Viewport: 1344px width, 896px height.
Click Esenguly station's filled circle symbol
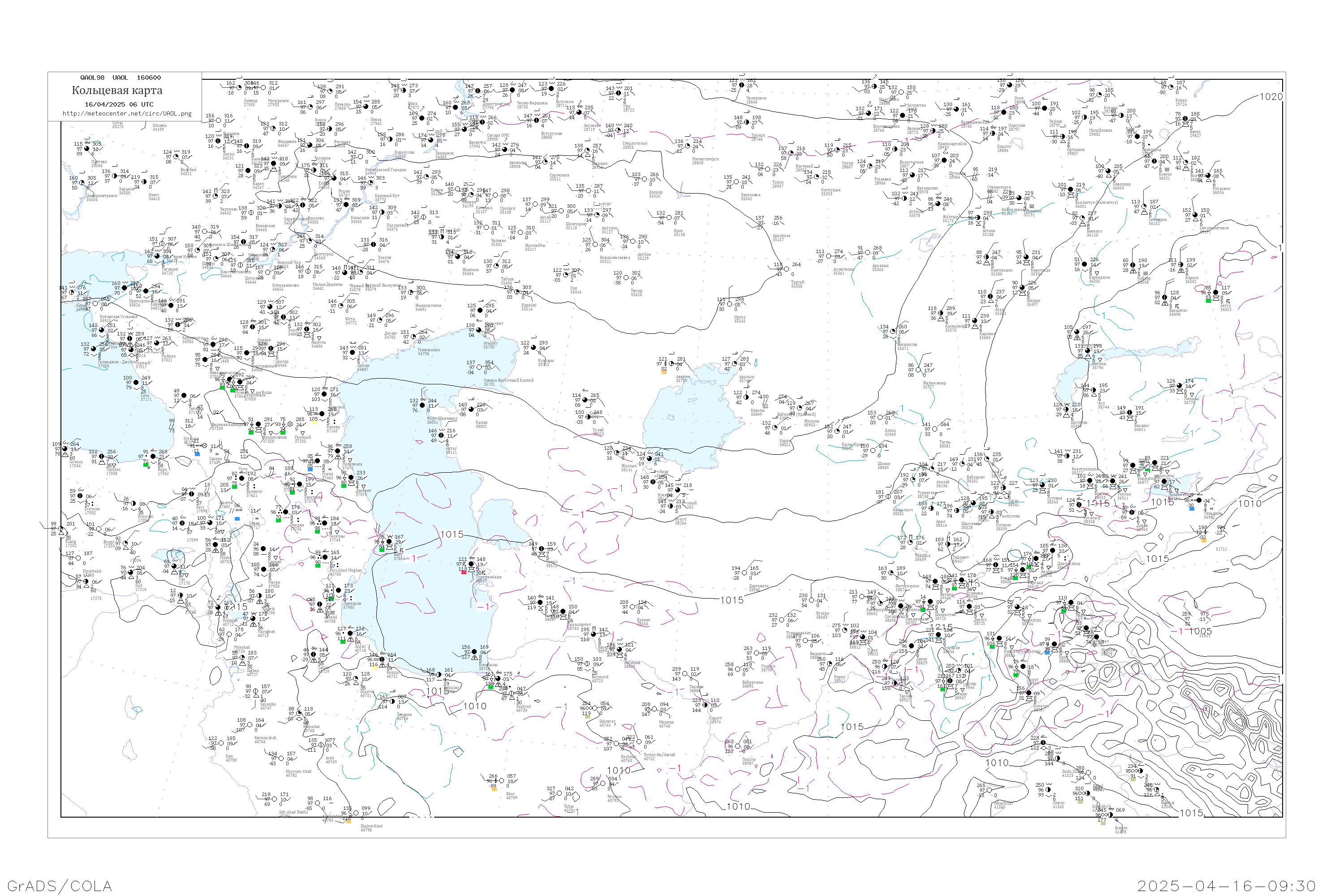[474, 651]
